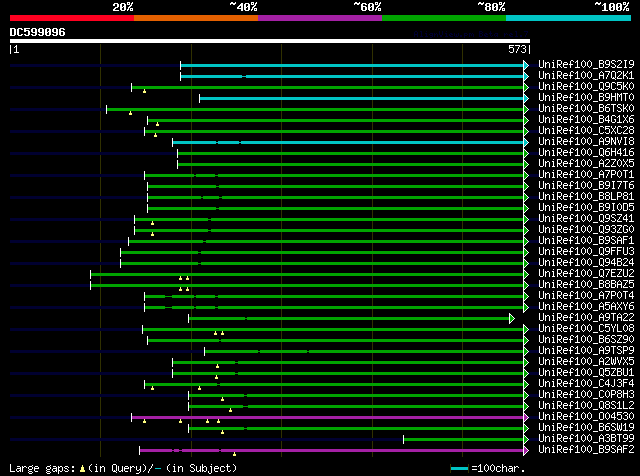Open hit UniRef100_Q9C5K0
This screenshot has width=640, height=476.
point(586,86)
